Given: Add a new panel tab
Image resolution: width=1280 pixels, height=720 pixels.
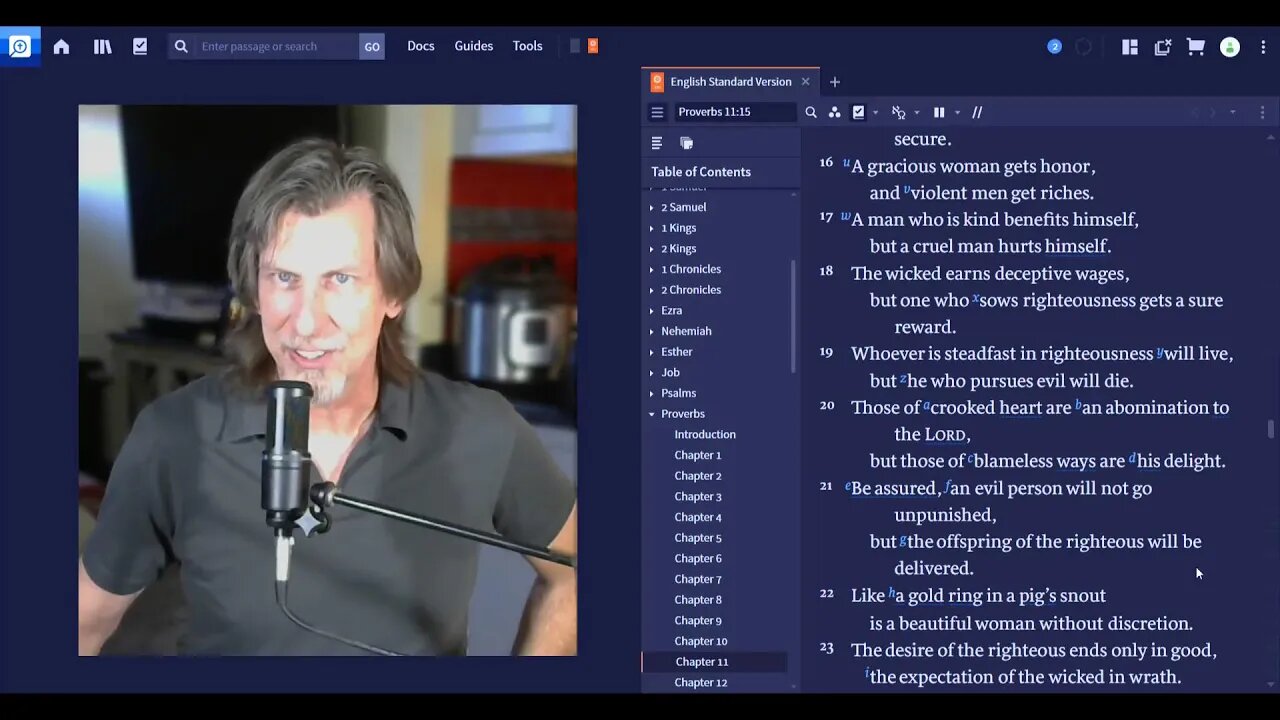Looking at the screenshot, I should coord(835,82).
